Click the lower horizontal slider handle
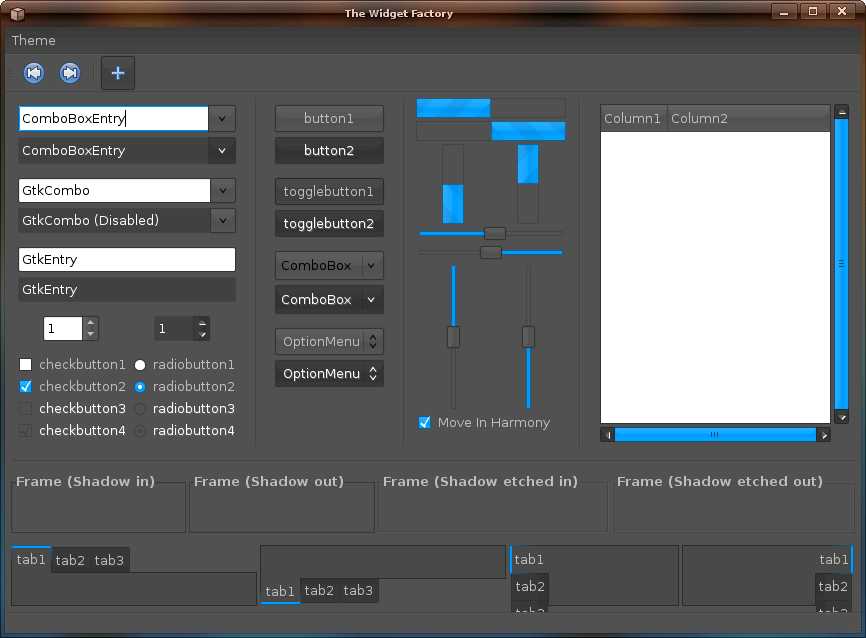 pyautogui.click(x=490, y=252)
